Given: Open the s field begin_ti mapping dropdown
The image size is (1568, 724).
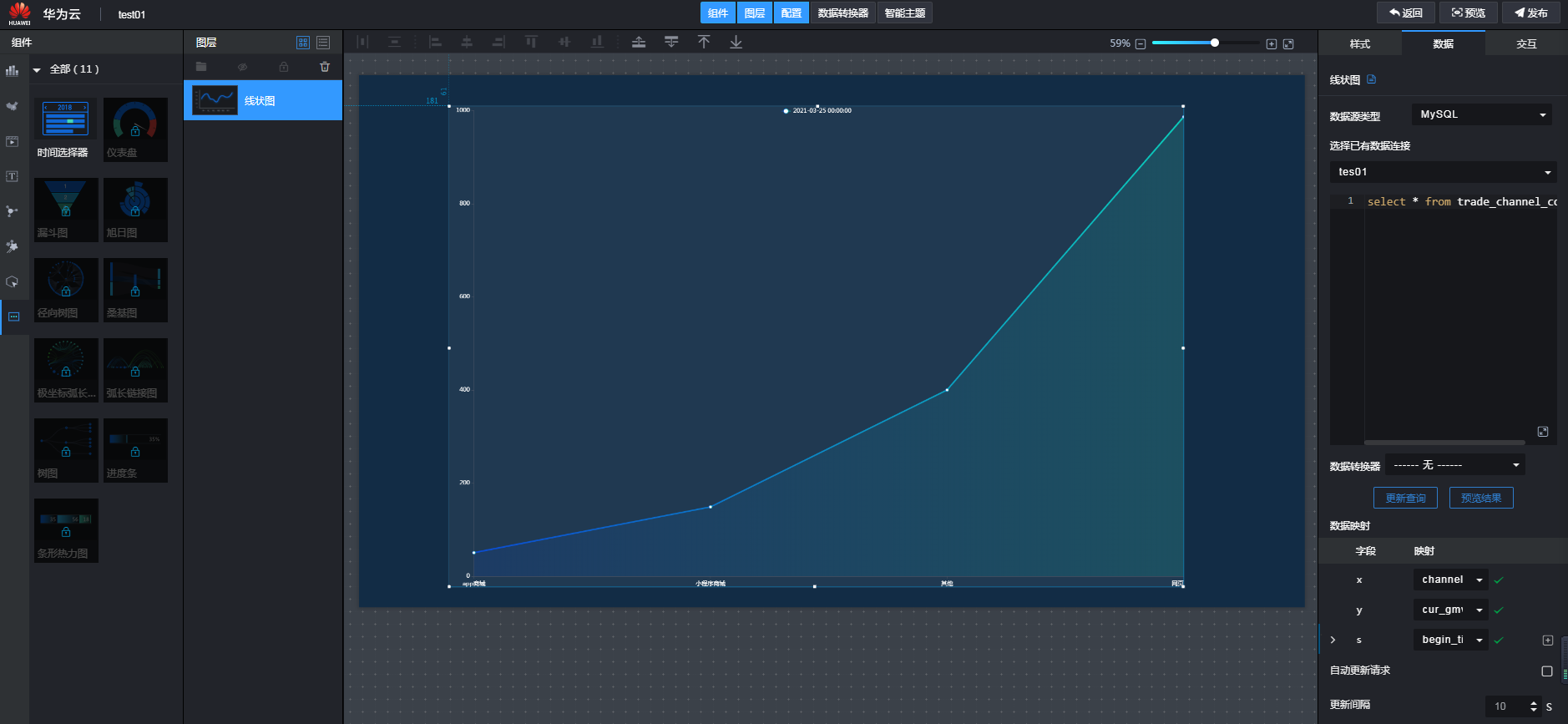Looking at the screenshot, I should 1451,640.
